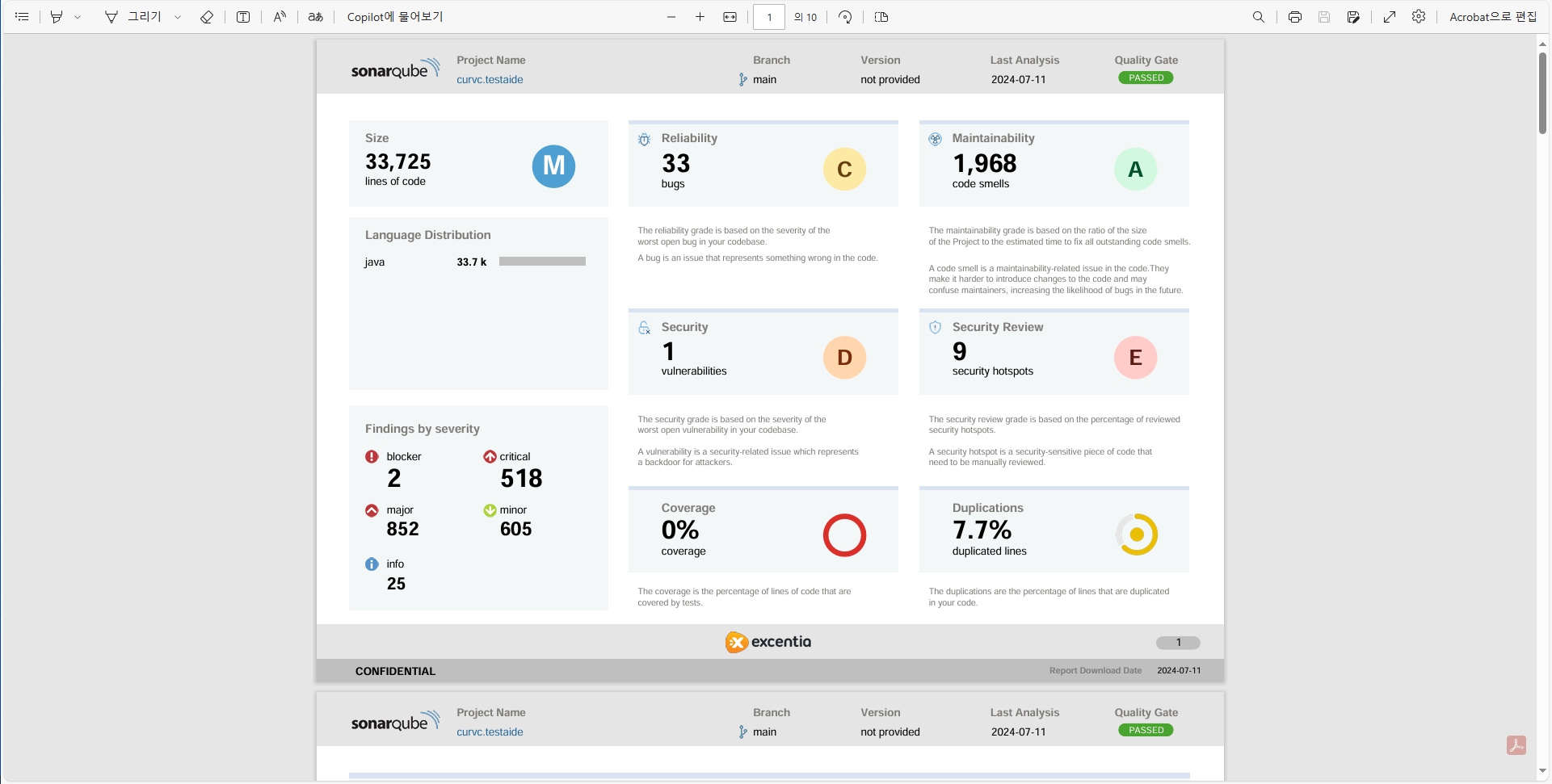Open the table of contents panel
Viewport: 1552px width, 784px height.
pos(22,17)
